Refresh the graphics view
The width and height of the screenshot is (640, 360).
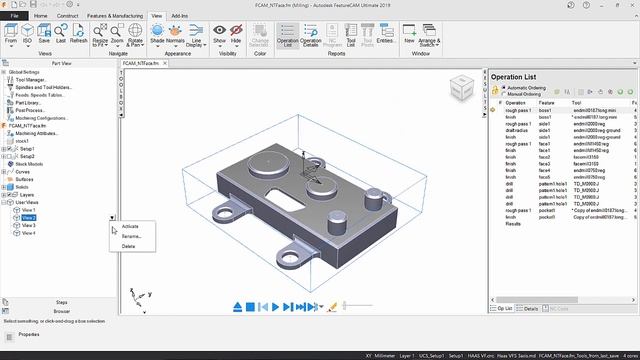[78, 31]
